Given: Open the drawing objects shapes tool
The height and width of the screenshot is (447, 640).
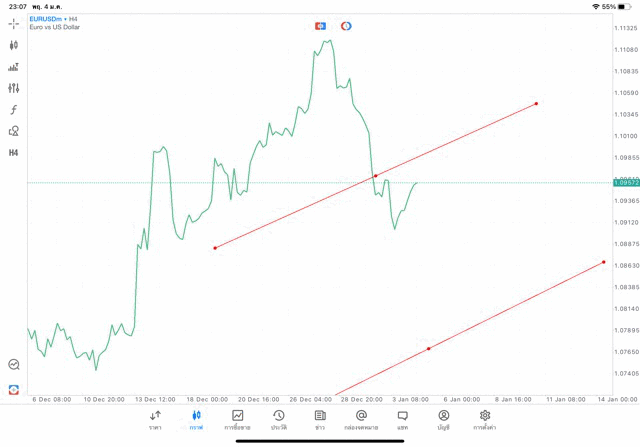Looking at the screenshot, I should [14, 131].
